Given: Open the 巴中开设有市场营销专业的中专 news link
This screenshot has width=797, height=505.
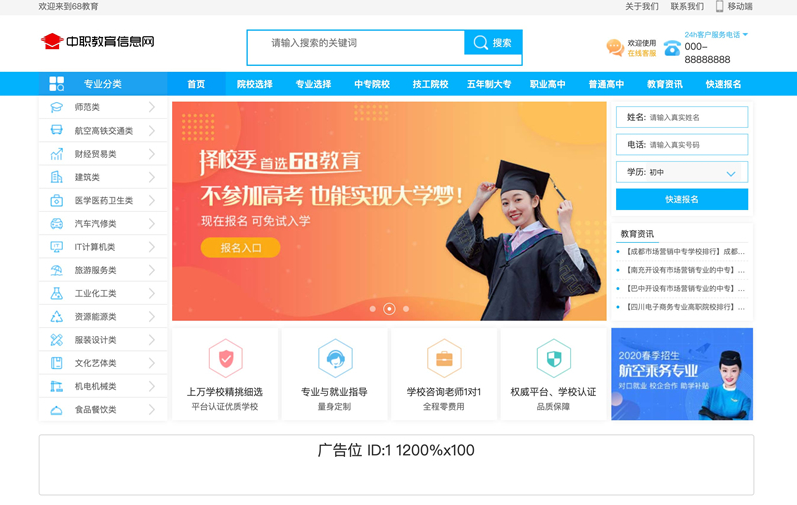Looking at the screenshot, I should (685, 288).
